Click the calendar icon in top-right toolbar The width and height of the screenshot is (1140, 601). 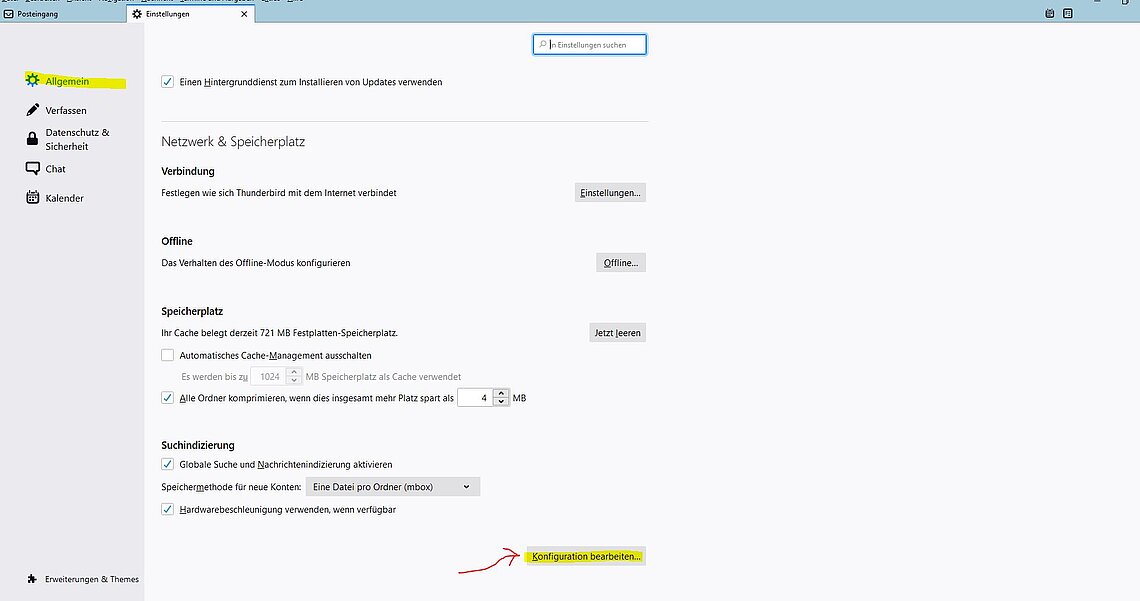pyautogui.click(x=1050, y=14)
